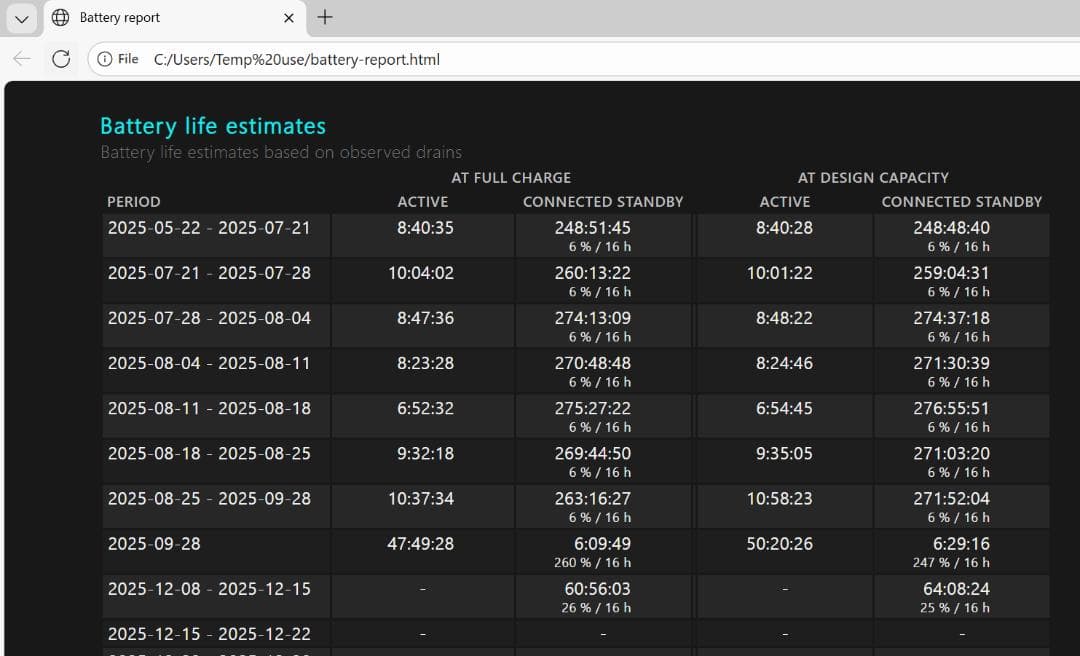
Task: Open a new tab with plus icon
Action: pyautogui.click(x=325, y=17)
